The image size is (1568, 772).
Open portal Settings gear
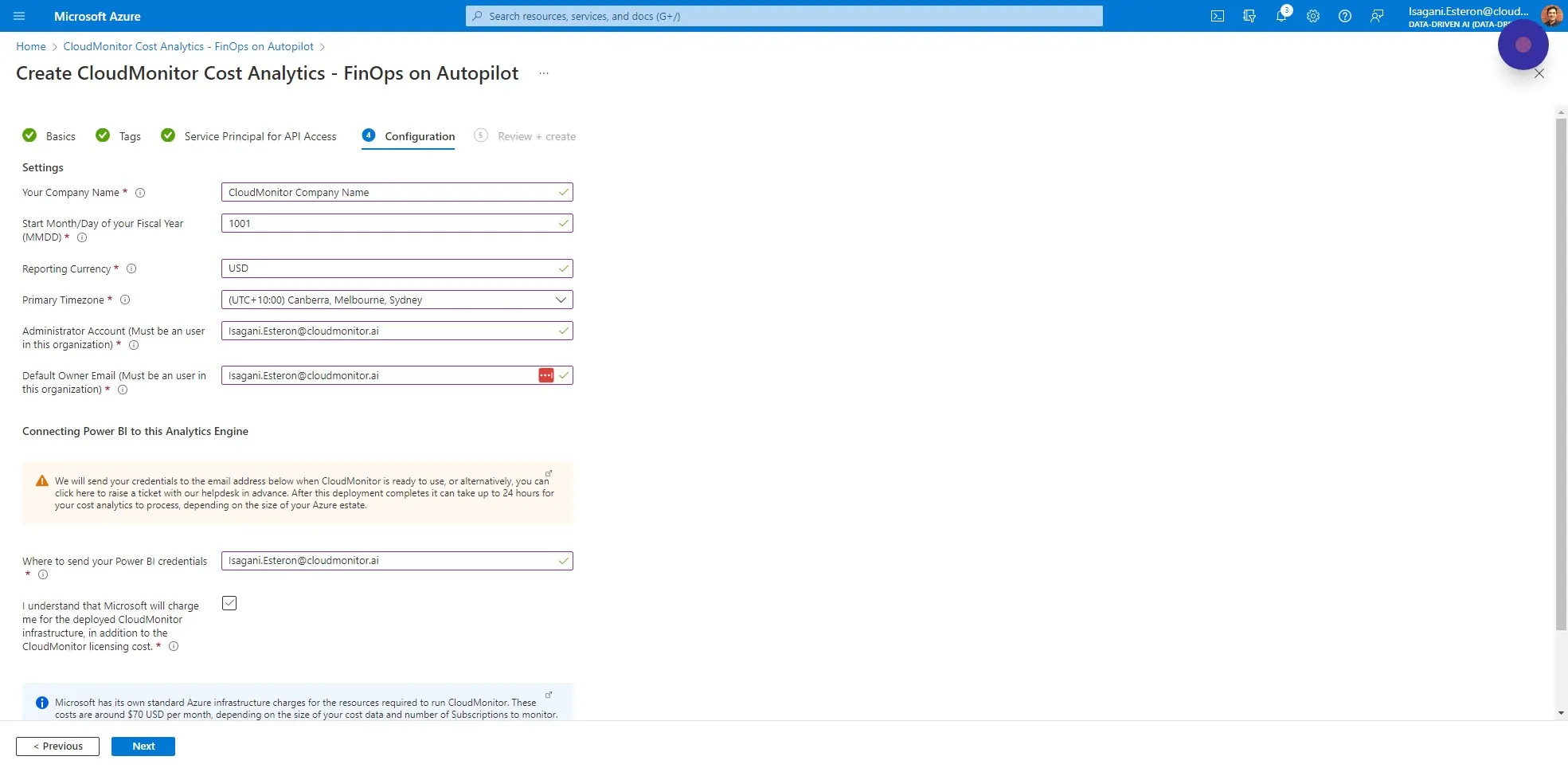click(1313, 16)
